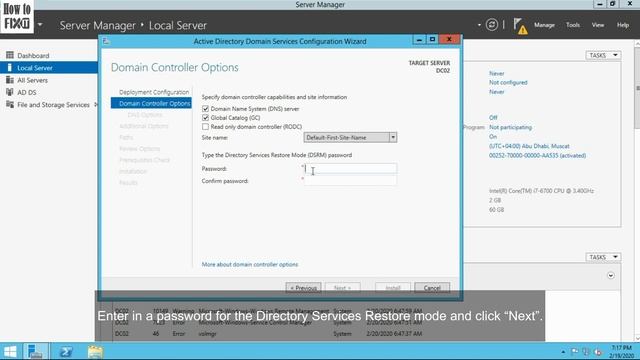Click the Cancel button in wizard
This screenshot has height=360, width=640.
(x=432, y=288)
